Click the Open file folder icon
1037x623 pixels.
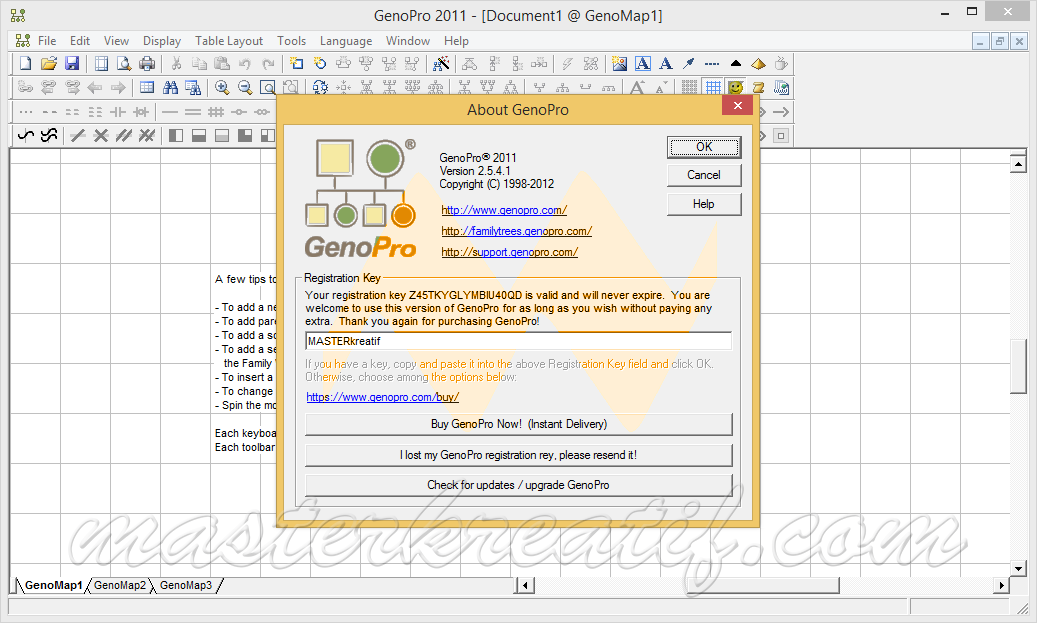click(48, 63)
